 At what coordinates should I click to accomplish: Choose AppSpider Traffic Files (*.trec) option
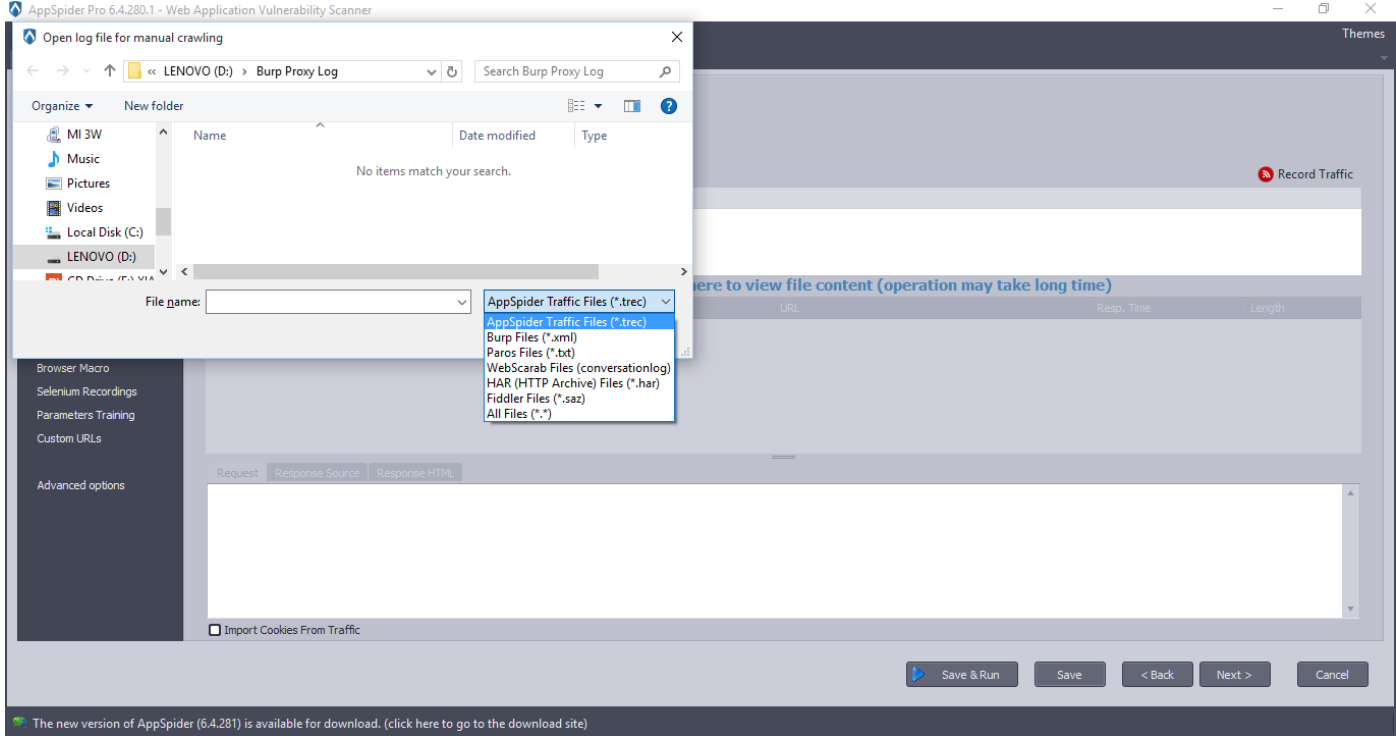click(579, 322)
